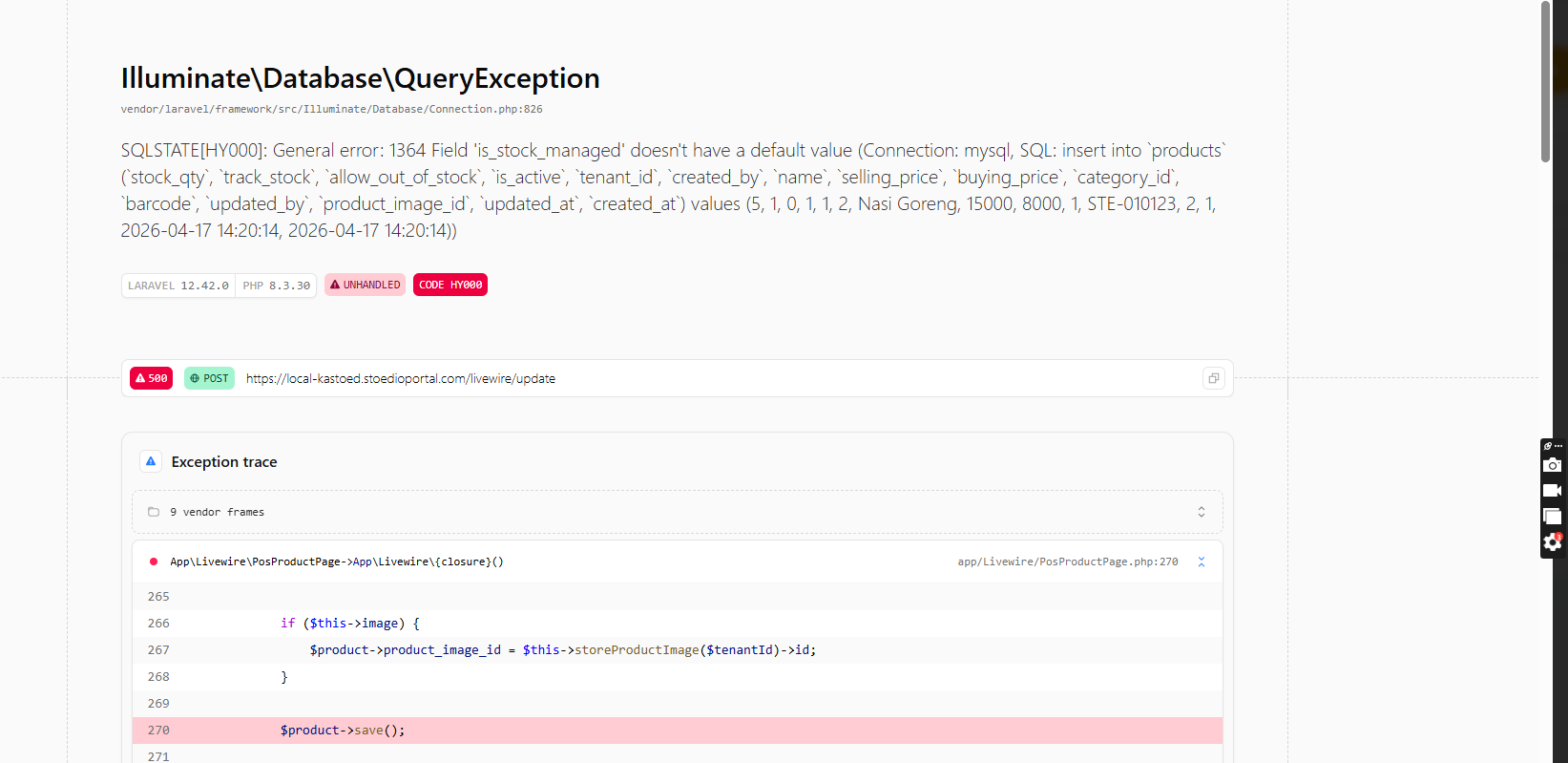
Task: Click the page vertical scrollbar thumb
Action: click(x=1545, y=81)
